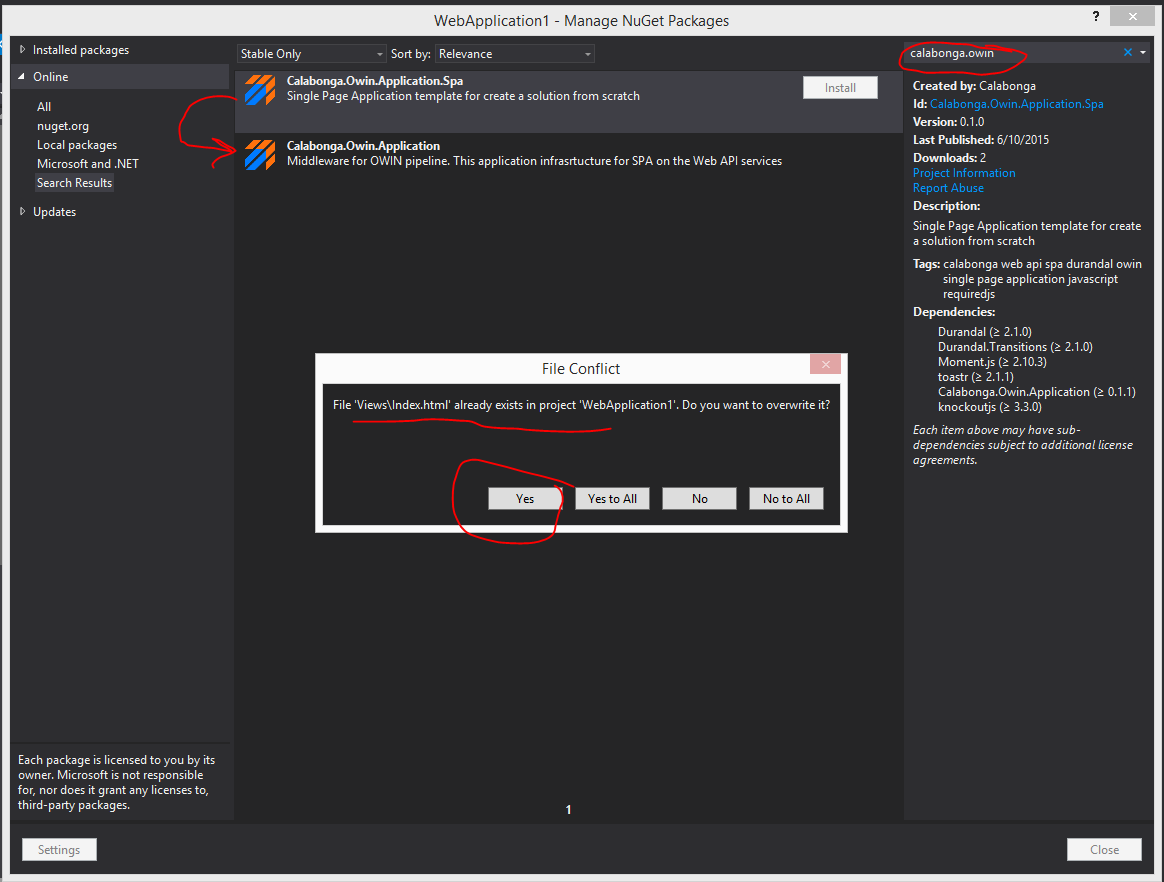The image size is (1164, 882).
Task: Select Microsoft and .NET source
Action: (x=88, y=164)
